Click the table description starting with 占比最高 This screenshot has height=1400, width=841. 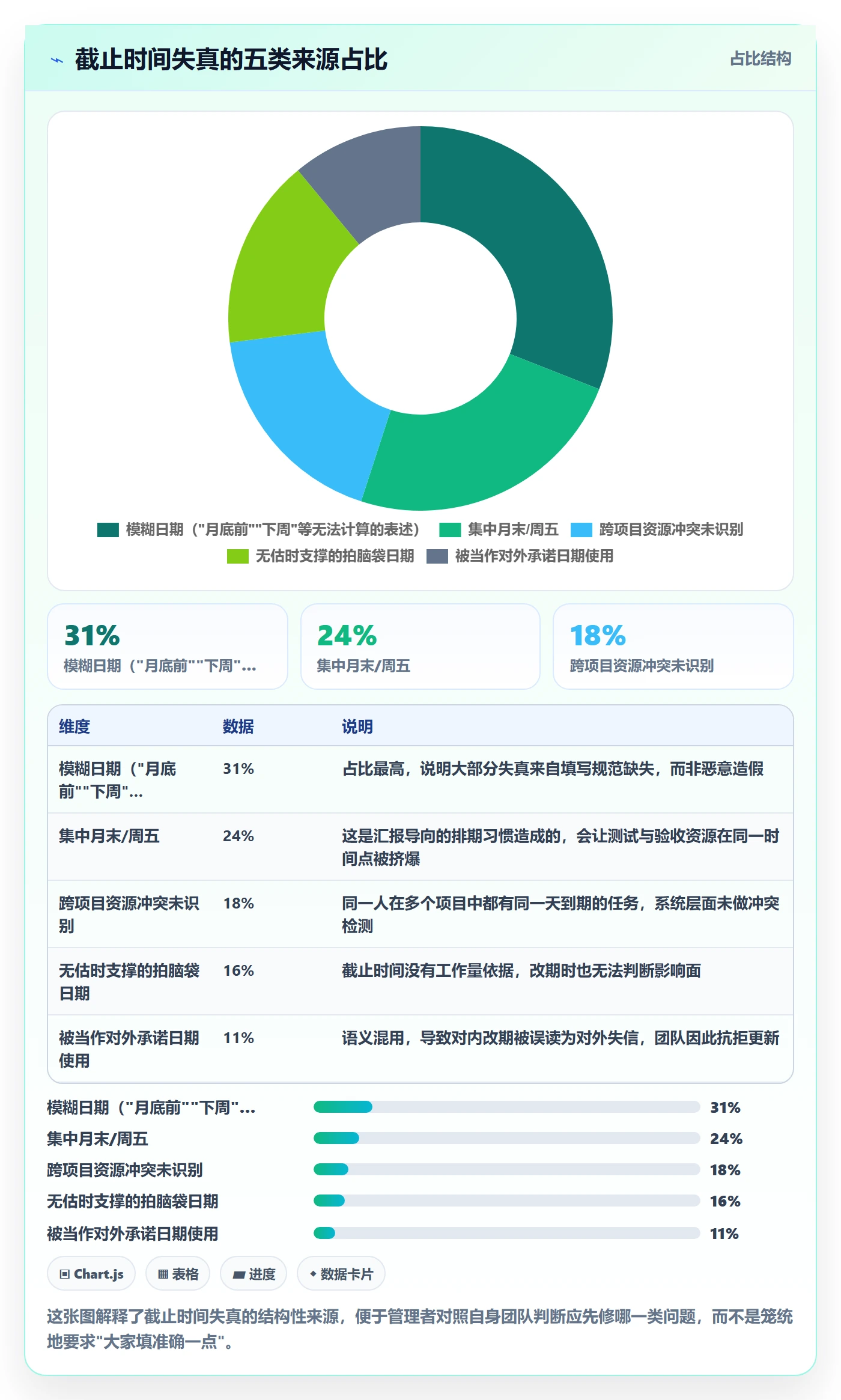point(553,768)
